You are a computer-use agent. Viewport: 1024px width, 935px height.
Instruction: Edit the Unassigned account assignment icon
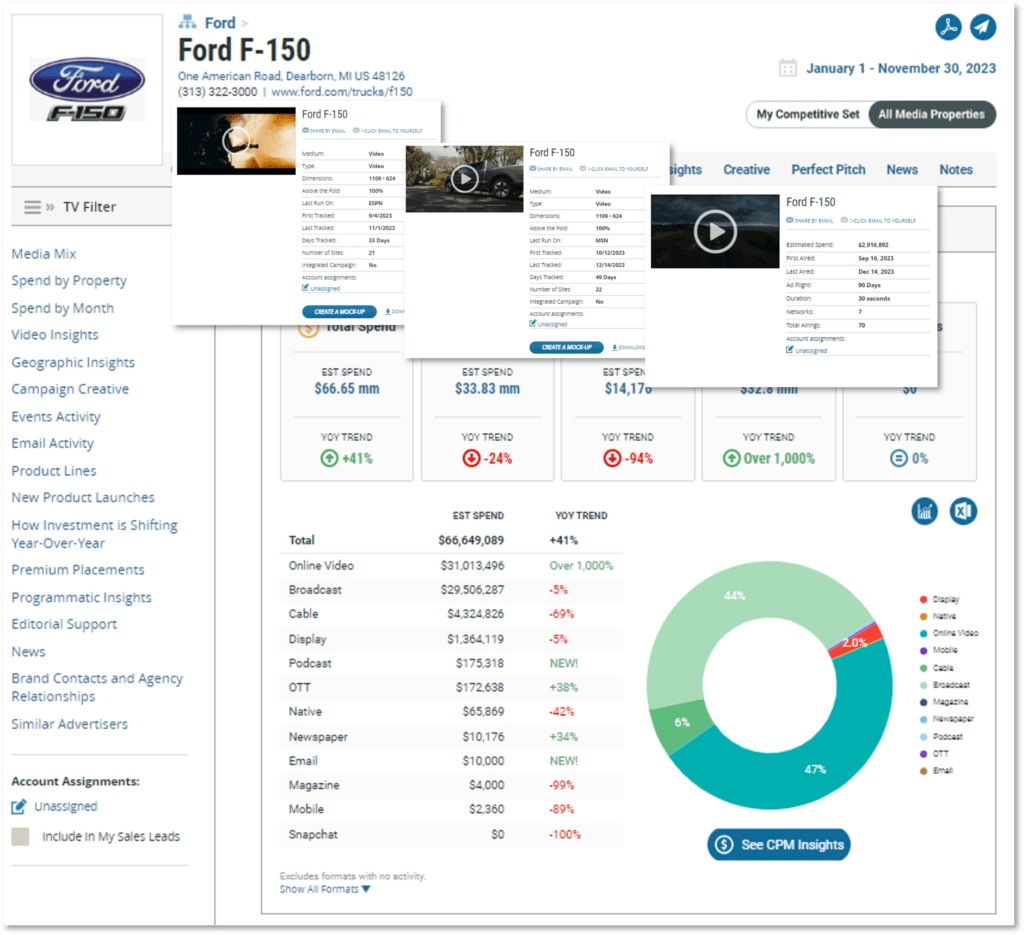coord(19,806)
